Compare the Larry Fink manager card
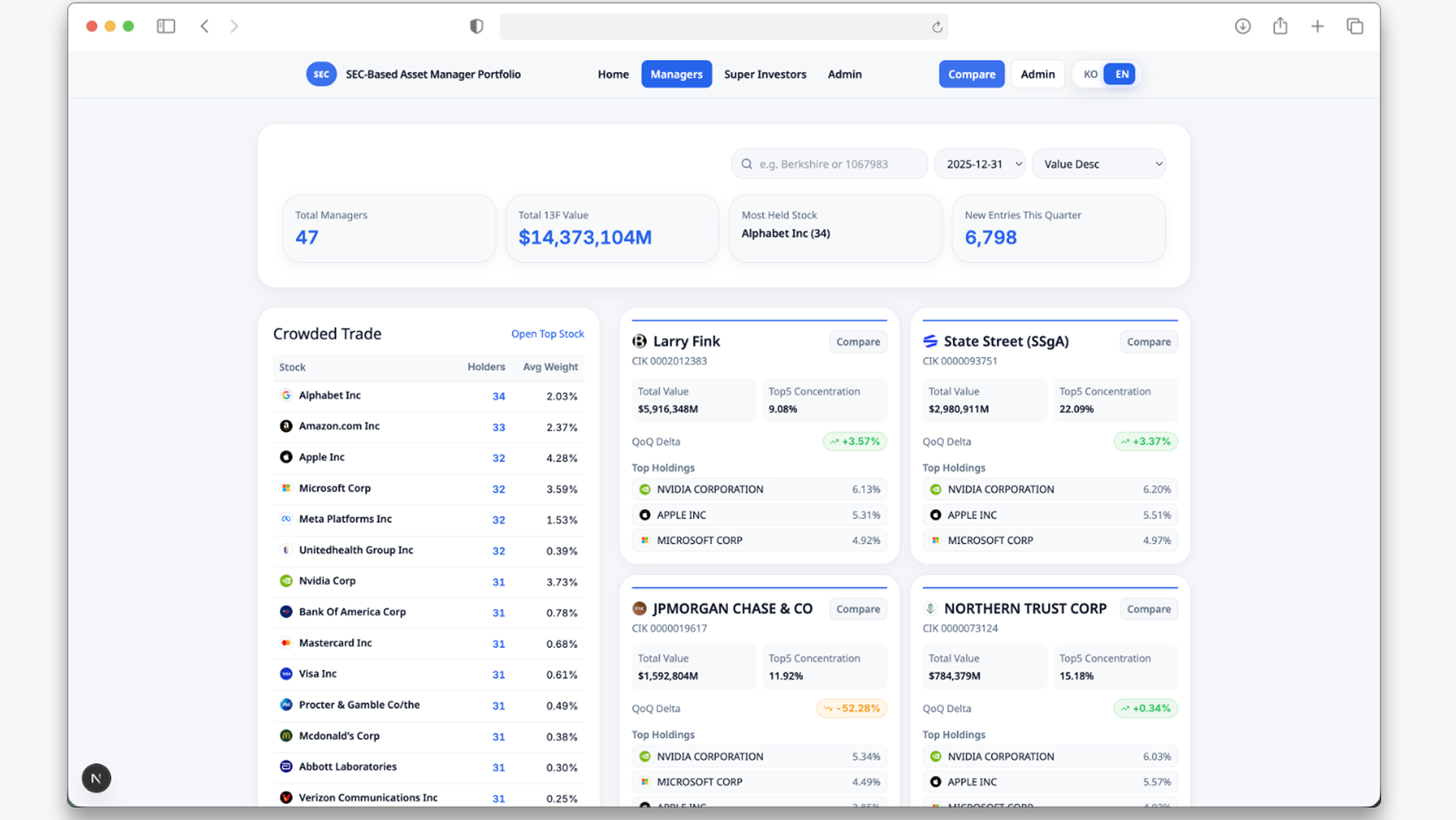The height and width of the screenshot is (820, 1456). pyautogui.click(x=858, y=342)
